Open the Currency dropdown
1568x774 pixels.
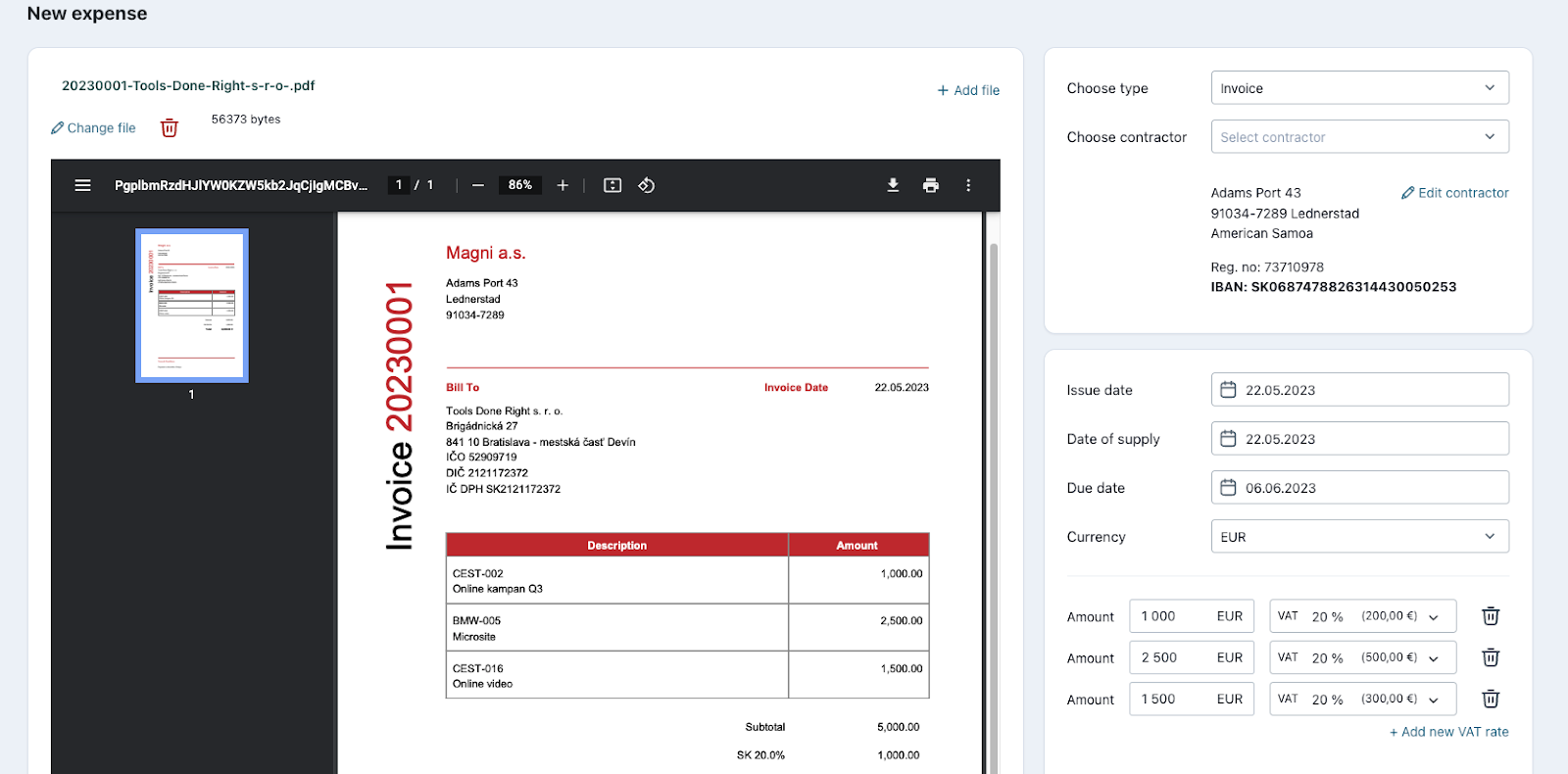point(1360,537)
